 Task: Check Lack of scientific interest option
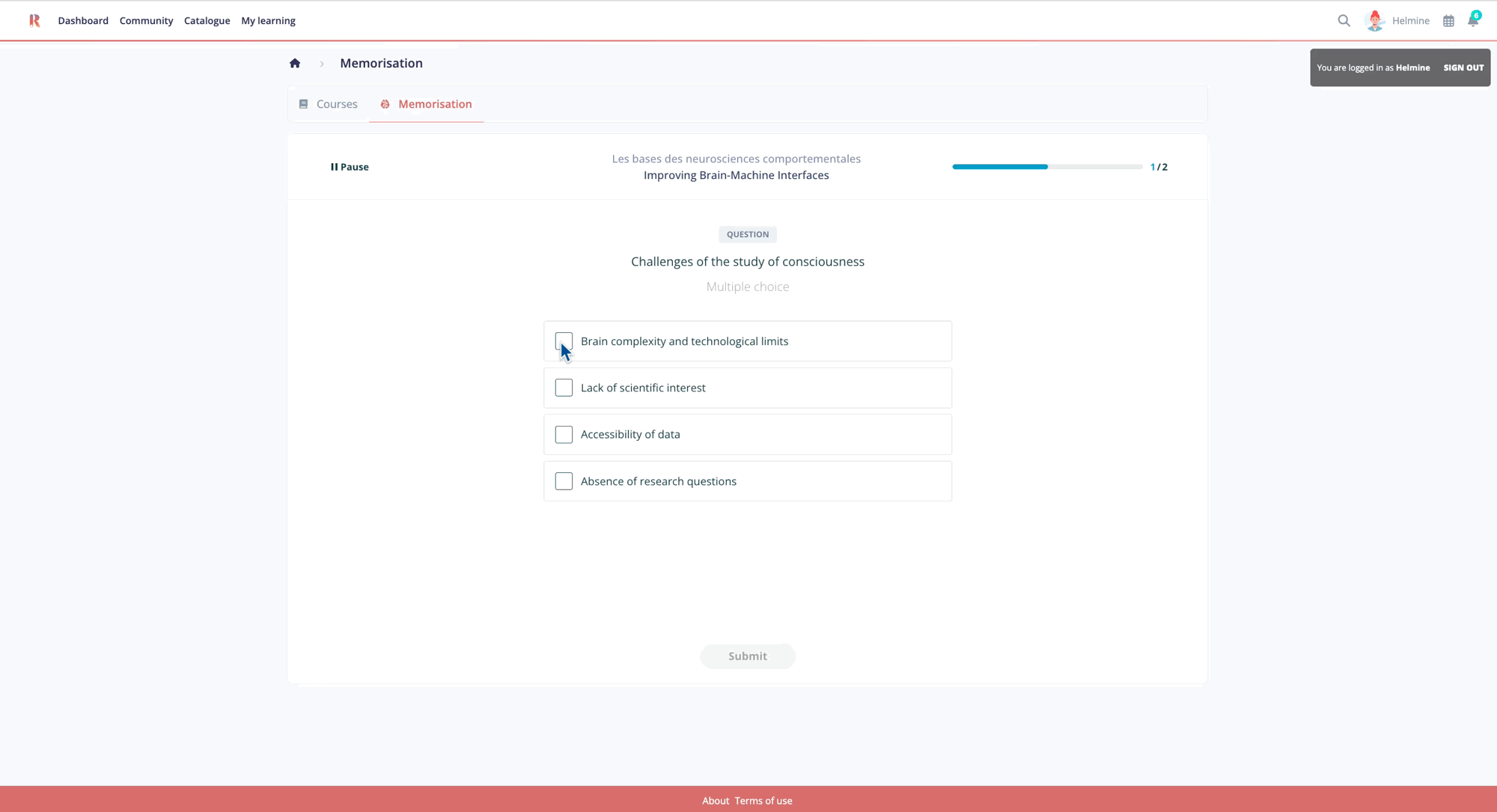coord(564,388)
